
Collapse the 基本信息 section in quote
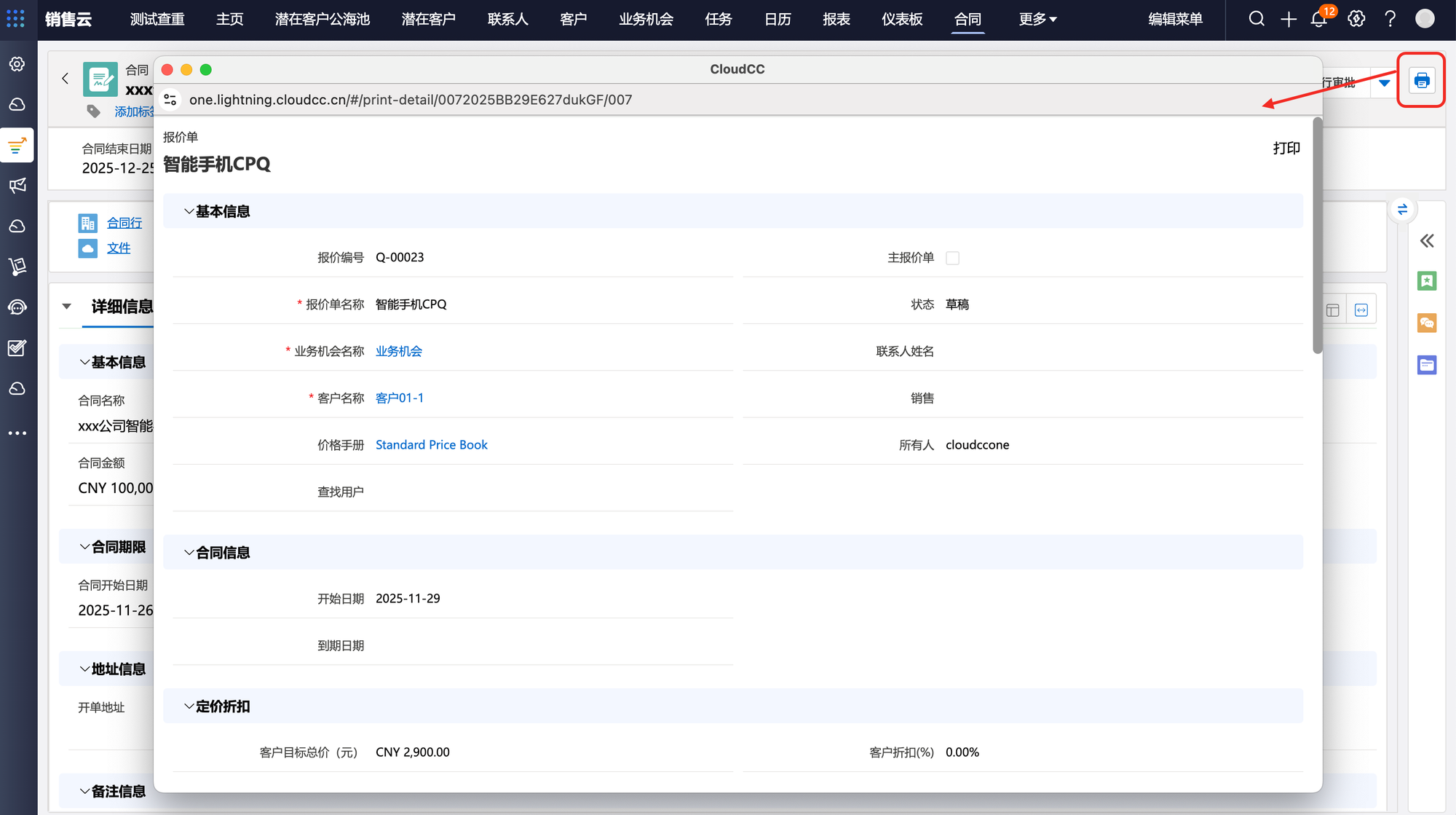tap(189, 211)
